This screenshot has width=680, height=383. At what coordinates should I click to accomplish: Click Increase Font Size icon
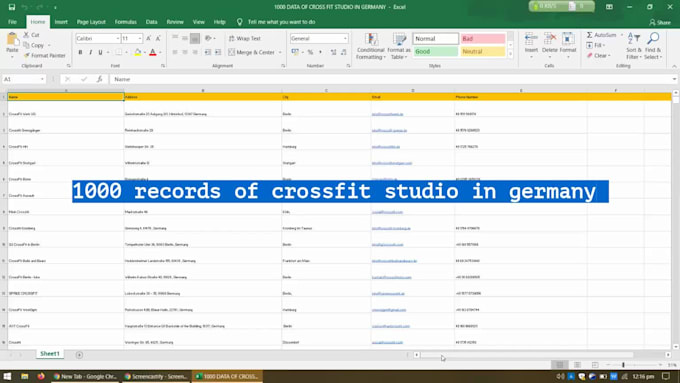[148, 39]
